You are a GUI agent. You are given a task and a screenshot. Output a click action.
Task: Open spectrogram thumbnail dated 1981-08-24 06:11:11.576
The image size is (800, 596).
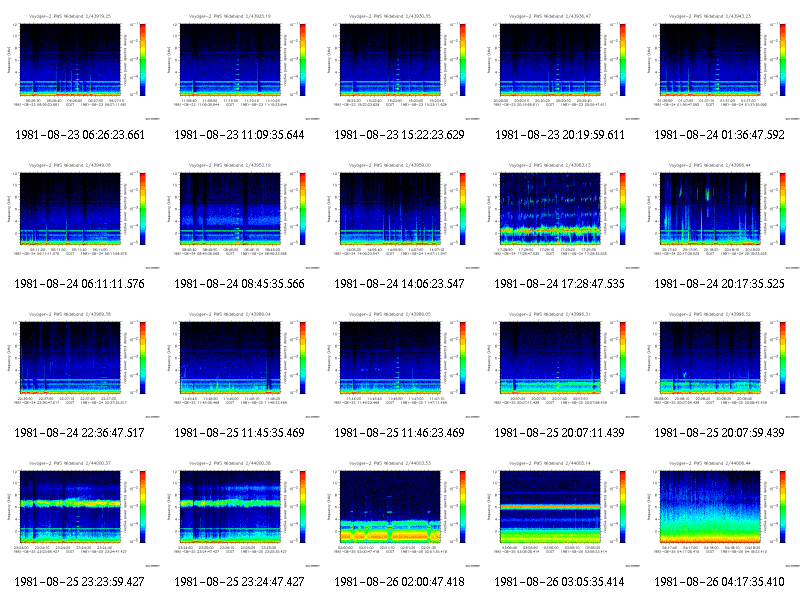80,215
